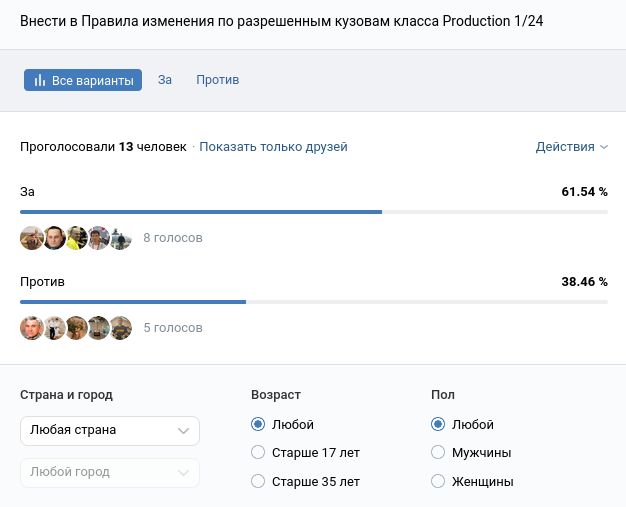Open the 5 голосов voter list
This screenshot has width=626, height=507.
coord(173,328)
